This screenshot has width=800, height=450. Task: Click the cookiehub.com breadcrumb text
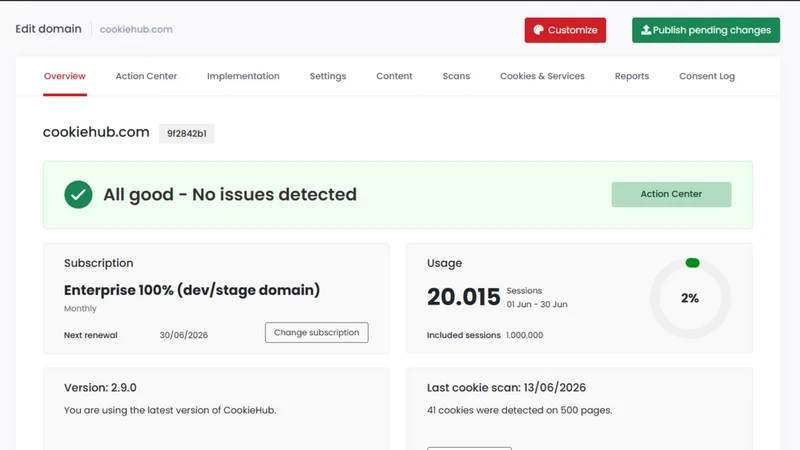point(136,30)
